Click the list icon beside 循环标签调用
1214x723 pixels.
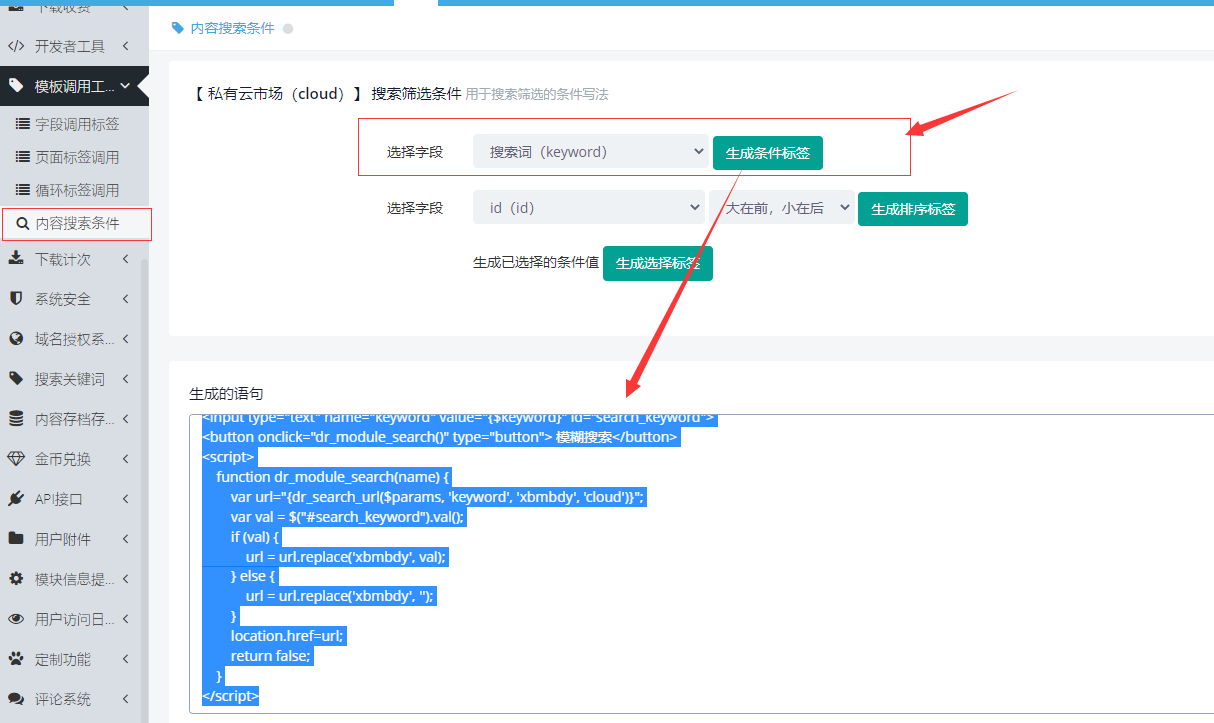coord(22,190)
